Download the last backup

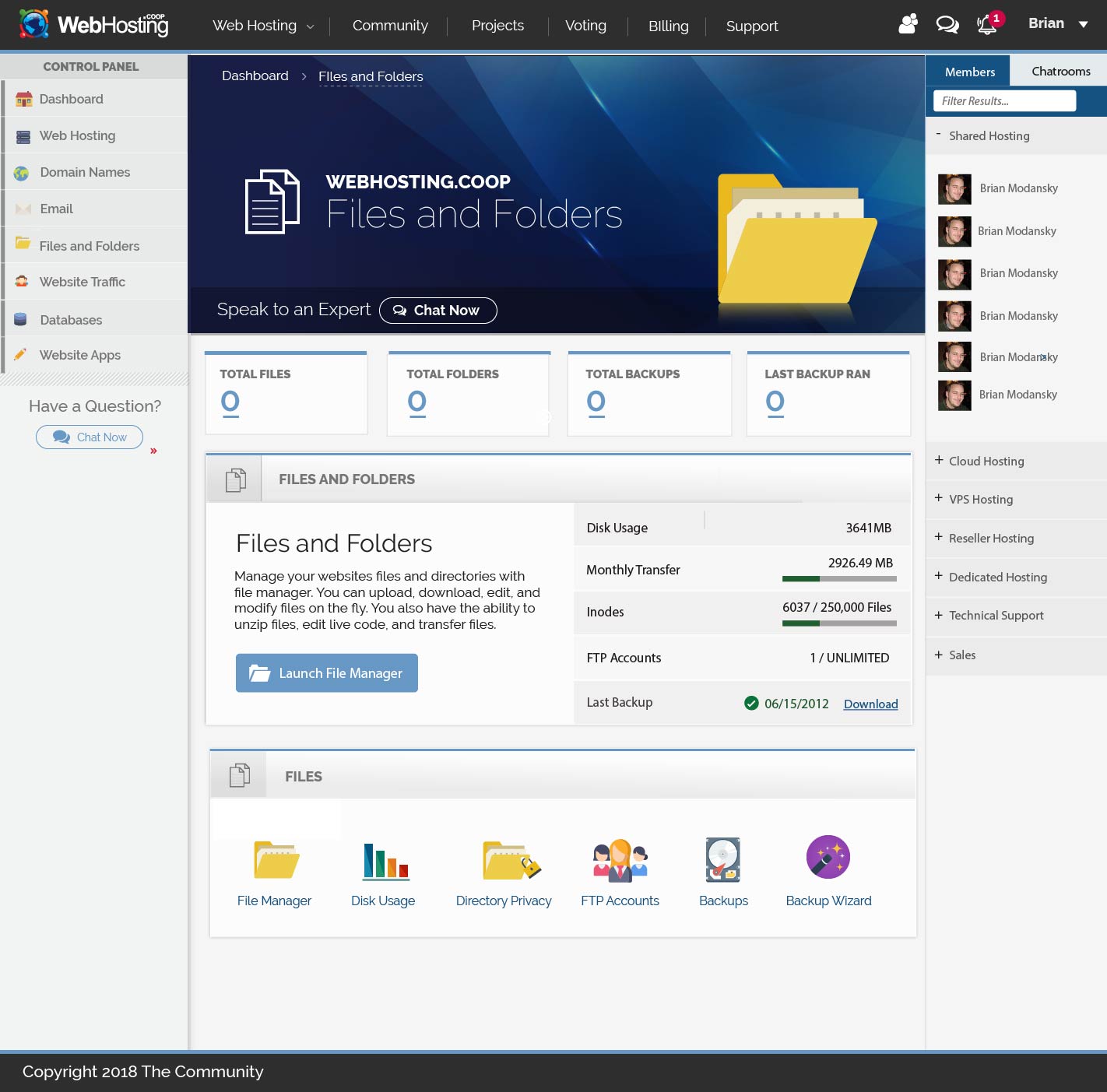click(x=870, y=704)
